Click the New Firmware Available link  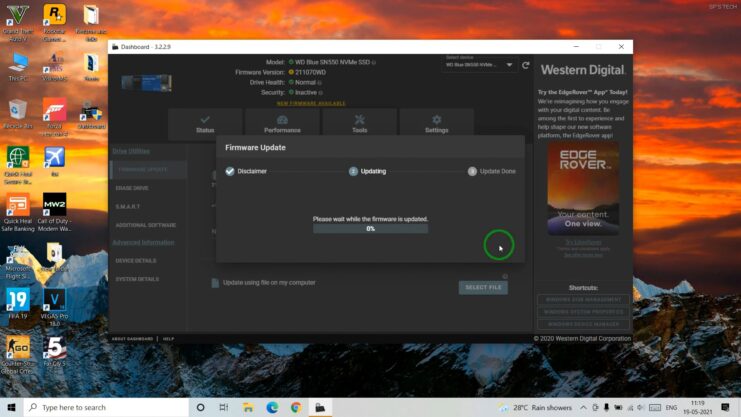coord(311,103)
